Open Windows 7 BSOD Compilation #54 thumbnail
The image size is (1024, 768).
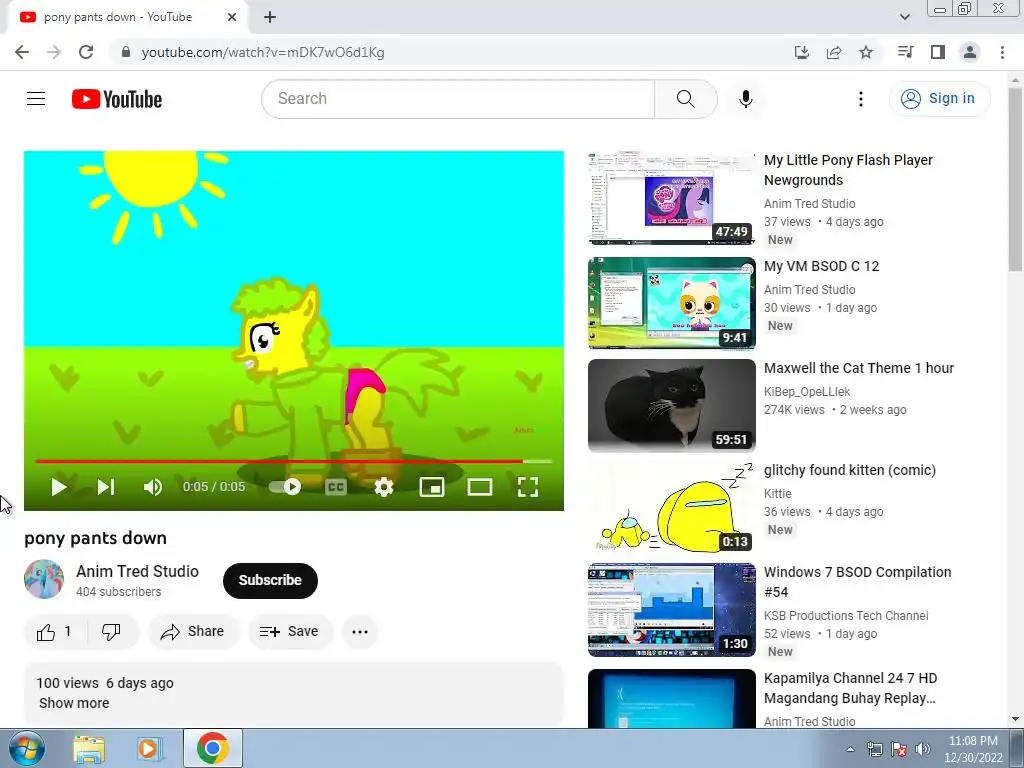click(x=671, y=610)
